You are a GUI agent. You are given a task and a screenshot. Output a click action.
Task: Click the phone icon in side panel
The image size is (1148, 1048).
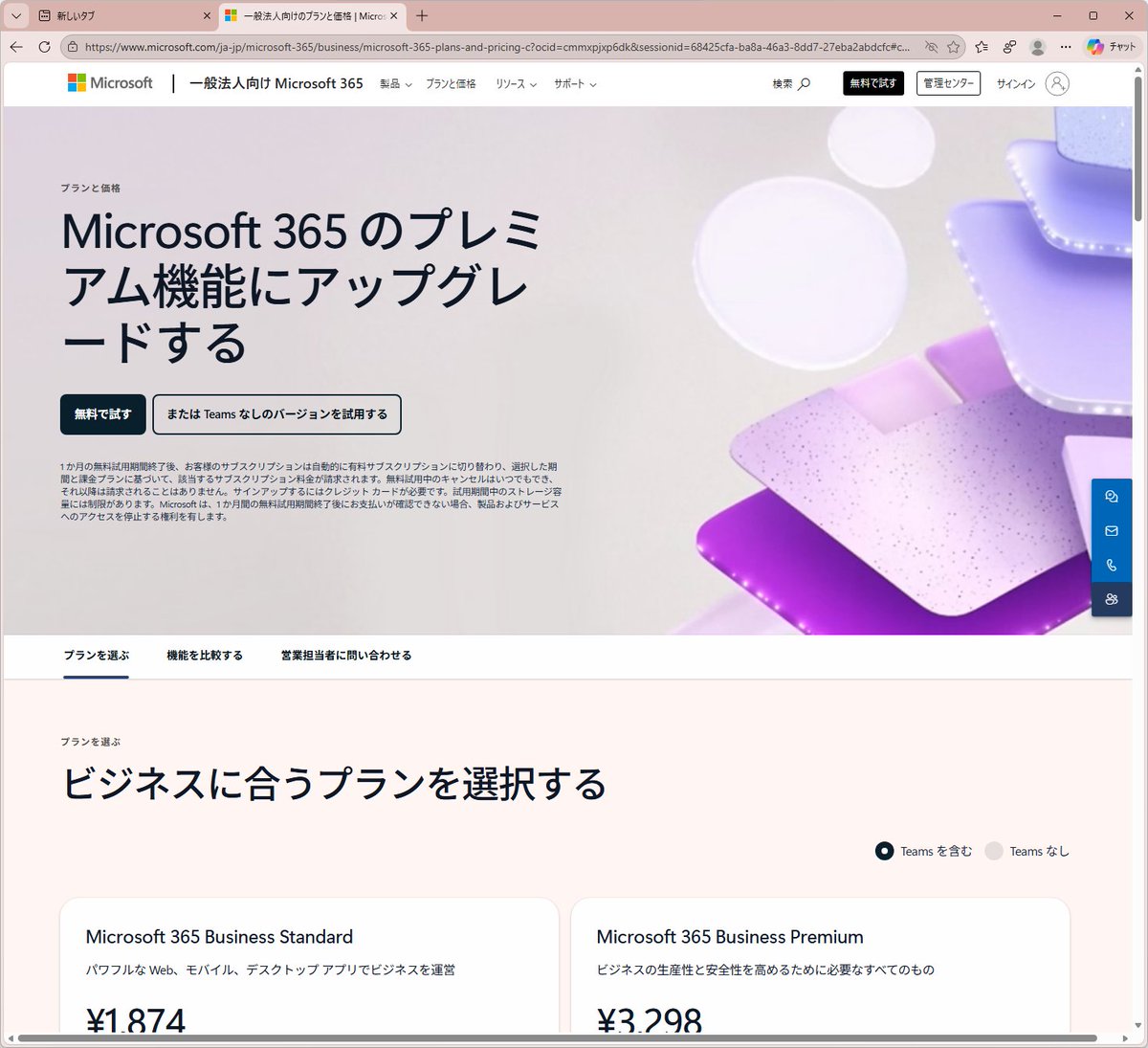tap(1112, 566)
